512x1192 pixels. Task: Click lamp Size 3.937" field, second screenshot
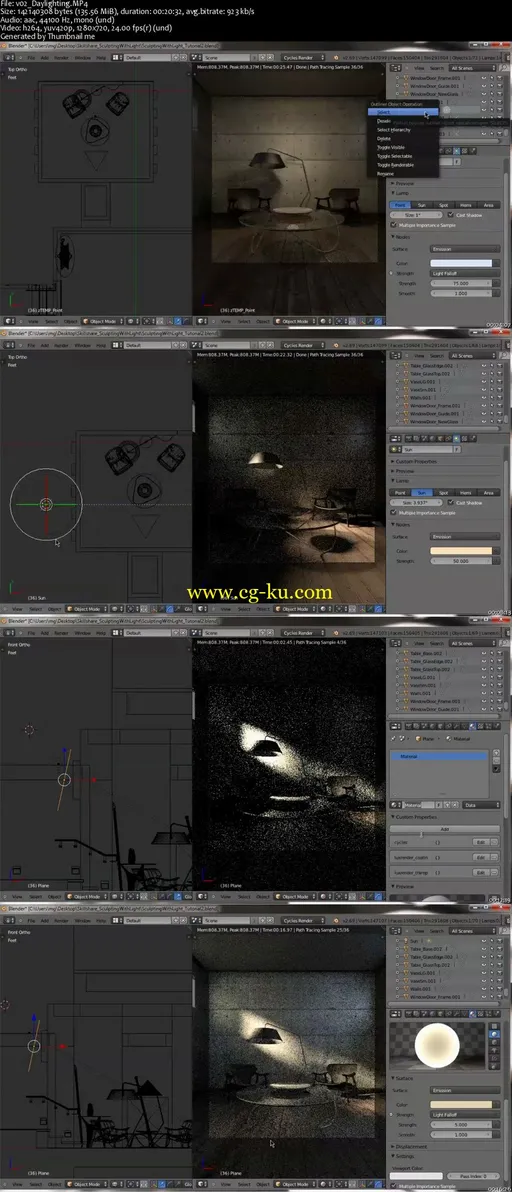click(418, 502)
